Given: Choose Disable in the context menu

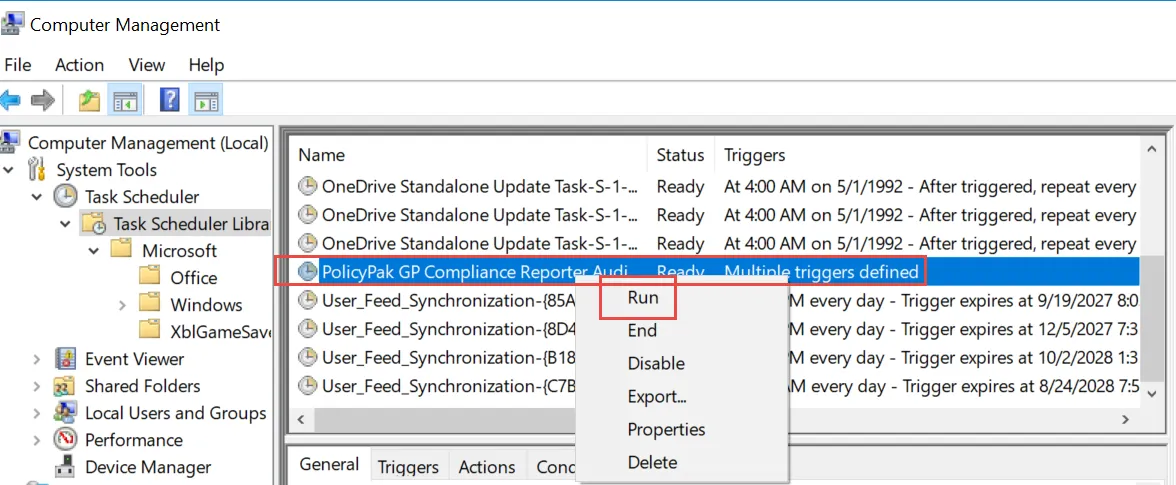Looking at the screenshot, I should 656,363.
